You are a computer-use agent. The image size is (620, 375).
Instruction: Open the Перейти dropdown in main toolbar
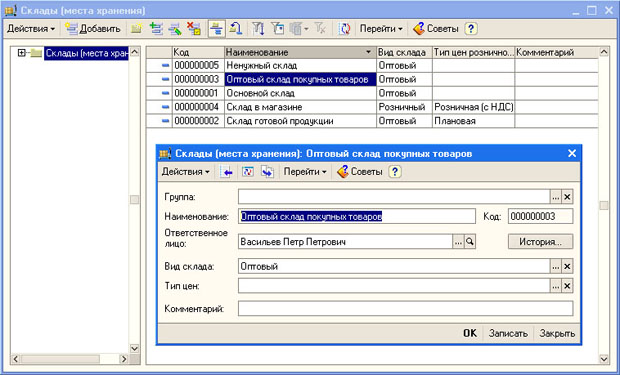(381, 29)
